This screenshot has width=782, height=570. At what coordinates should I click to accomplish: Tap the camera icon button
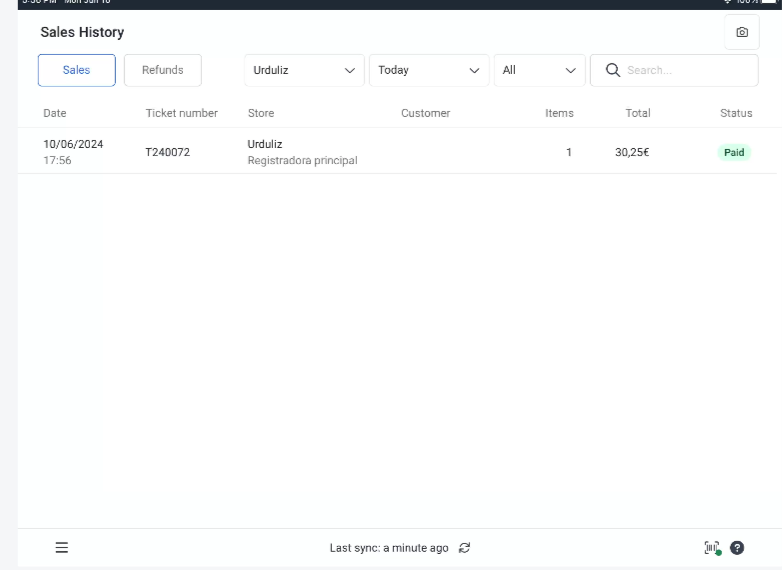click(742, 32)
